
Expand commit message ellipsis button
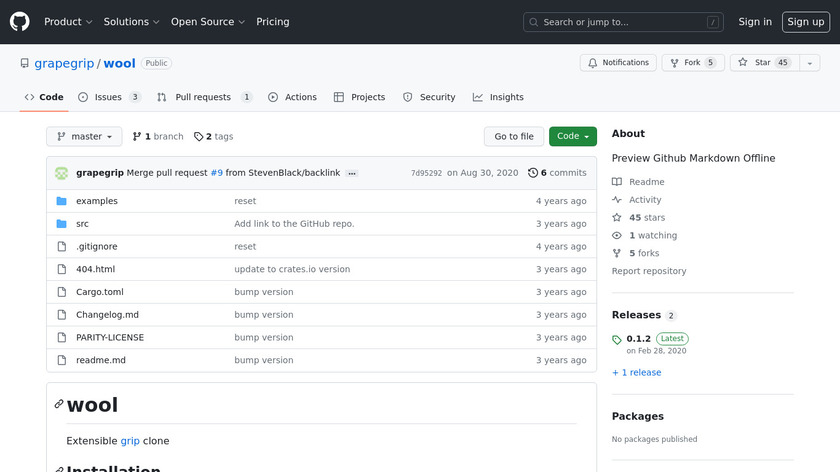click(x=352, y=174)
